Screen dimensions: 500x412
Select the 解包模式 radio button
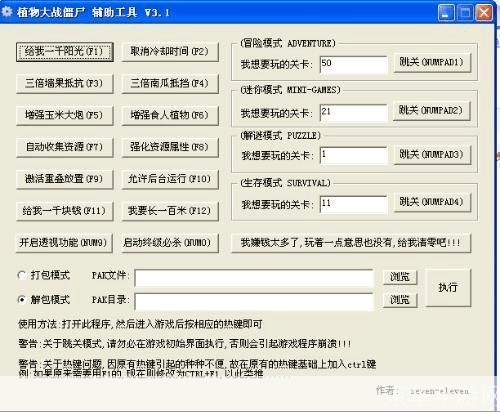pyautogui.click(x=22, y=300)
